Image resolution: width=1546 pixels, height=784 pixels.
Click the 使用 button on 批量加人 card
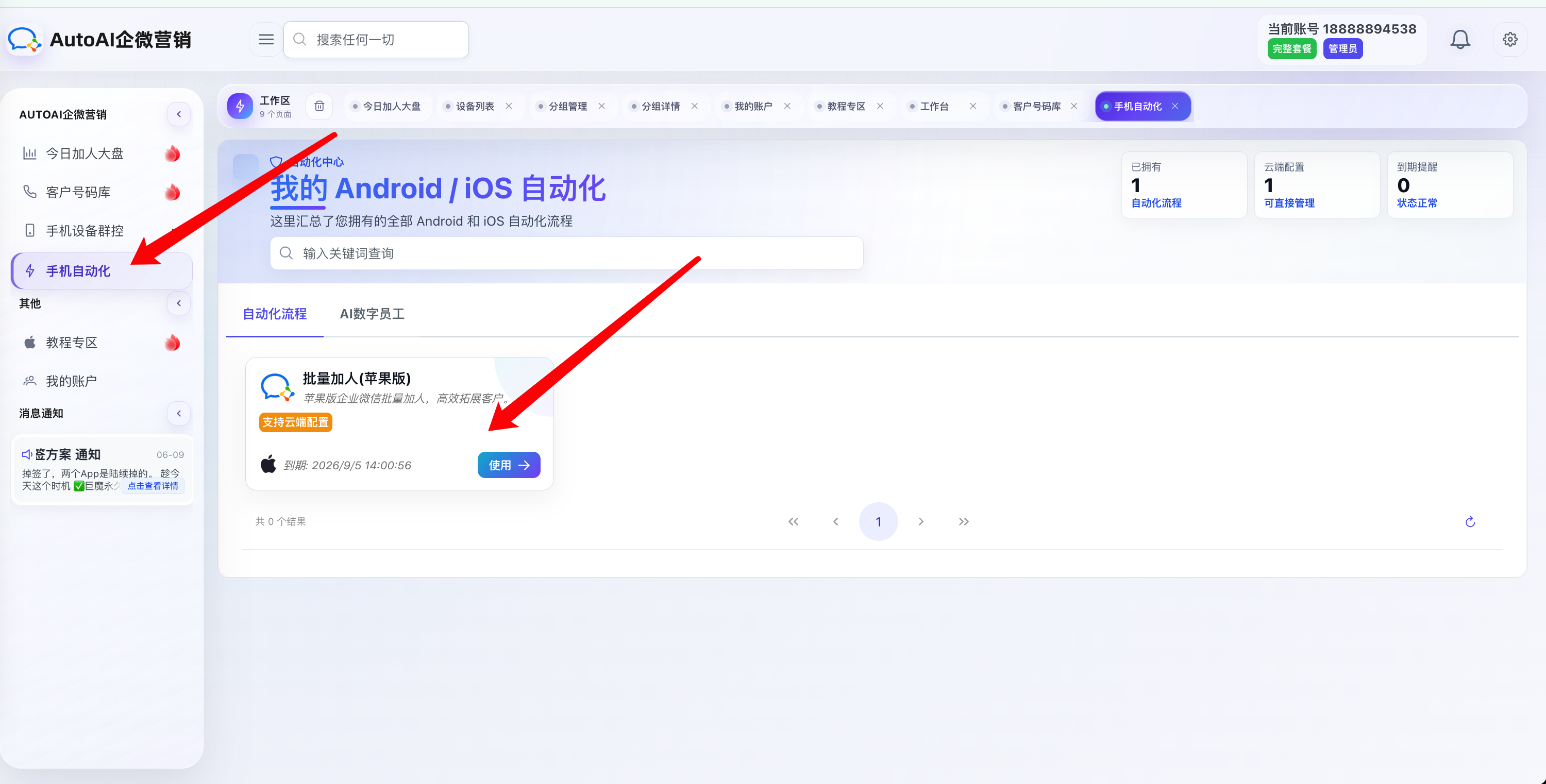[x=509, y=465]
